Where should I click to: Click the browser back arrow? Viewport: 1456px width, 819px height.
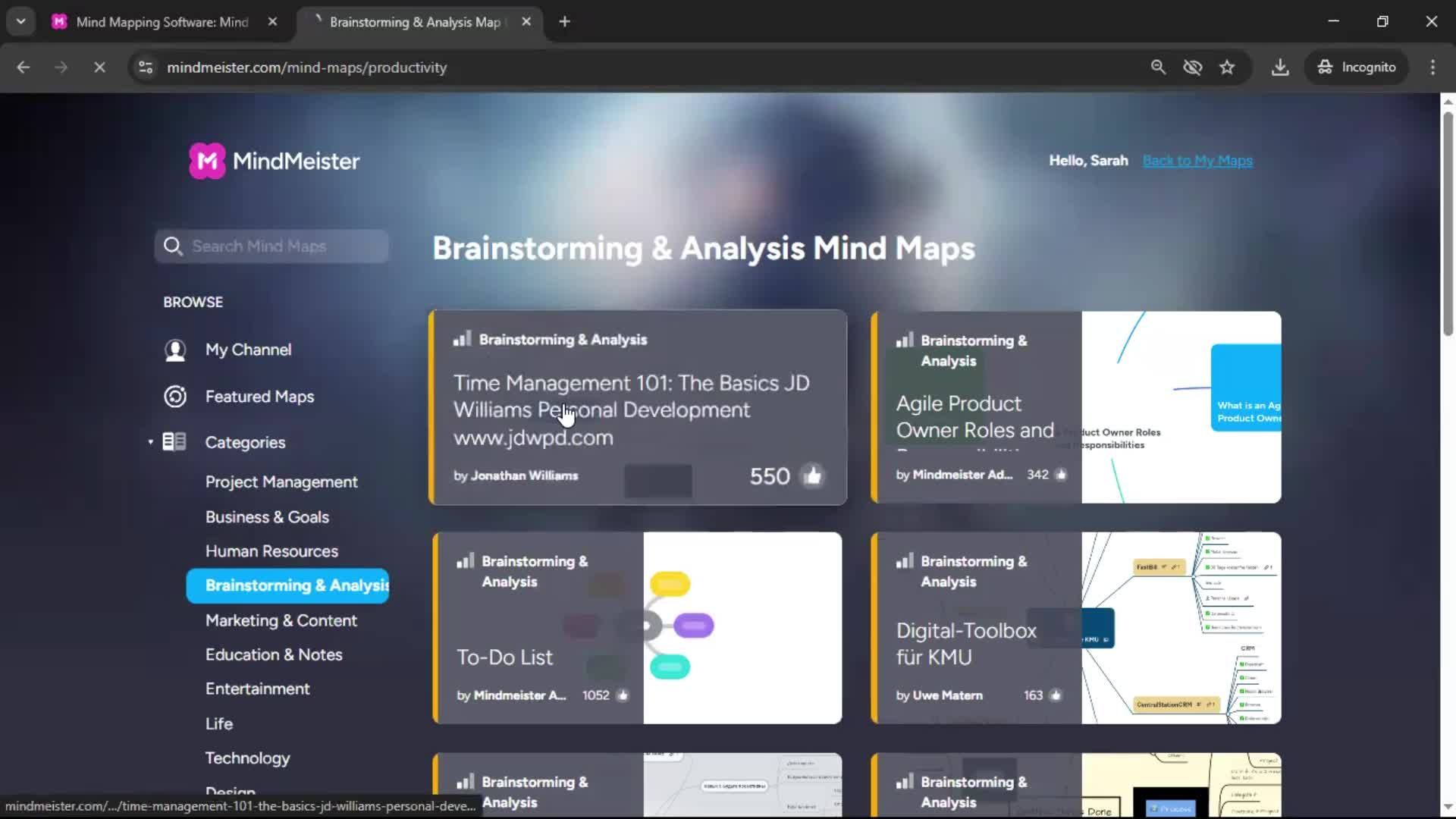[x=24, y=67]
